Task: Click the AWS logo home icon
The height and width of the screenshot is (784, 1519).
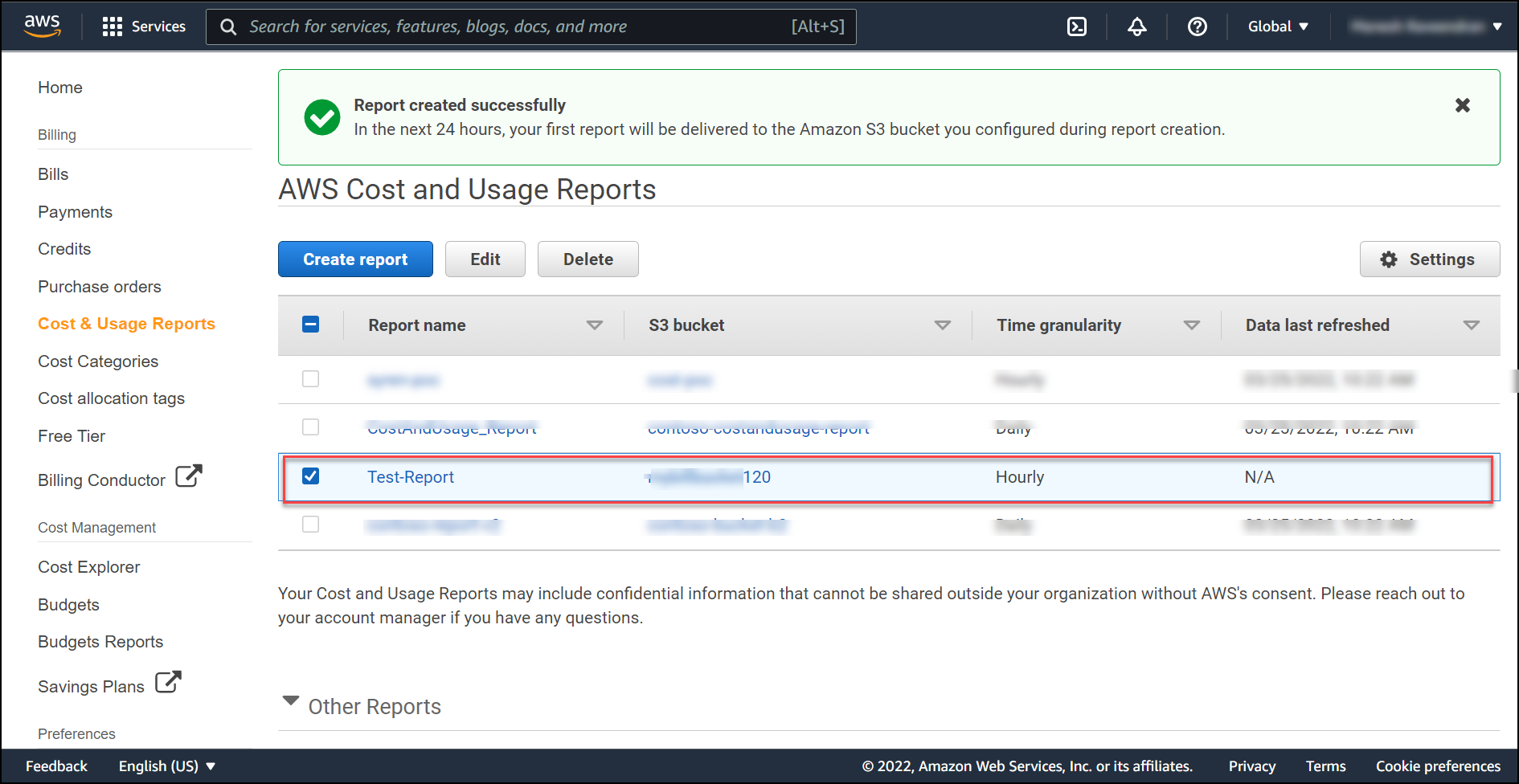Action: tap(42, 26)
